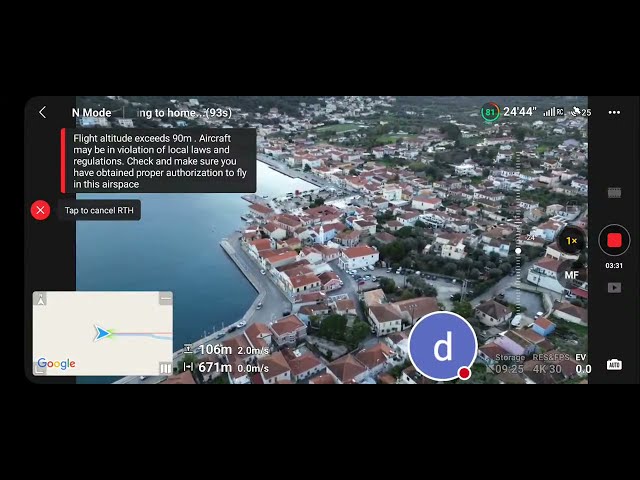Viewport: 640px width, 480px height.
Task: Cancel return to home with the red X
Action: [x=40, y=210]
